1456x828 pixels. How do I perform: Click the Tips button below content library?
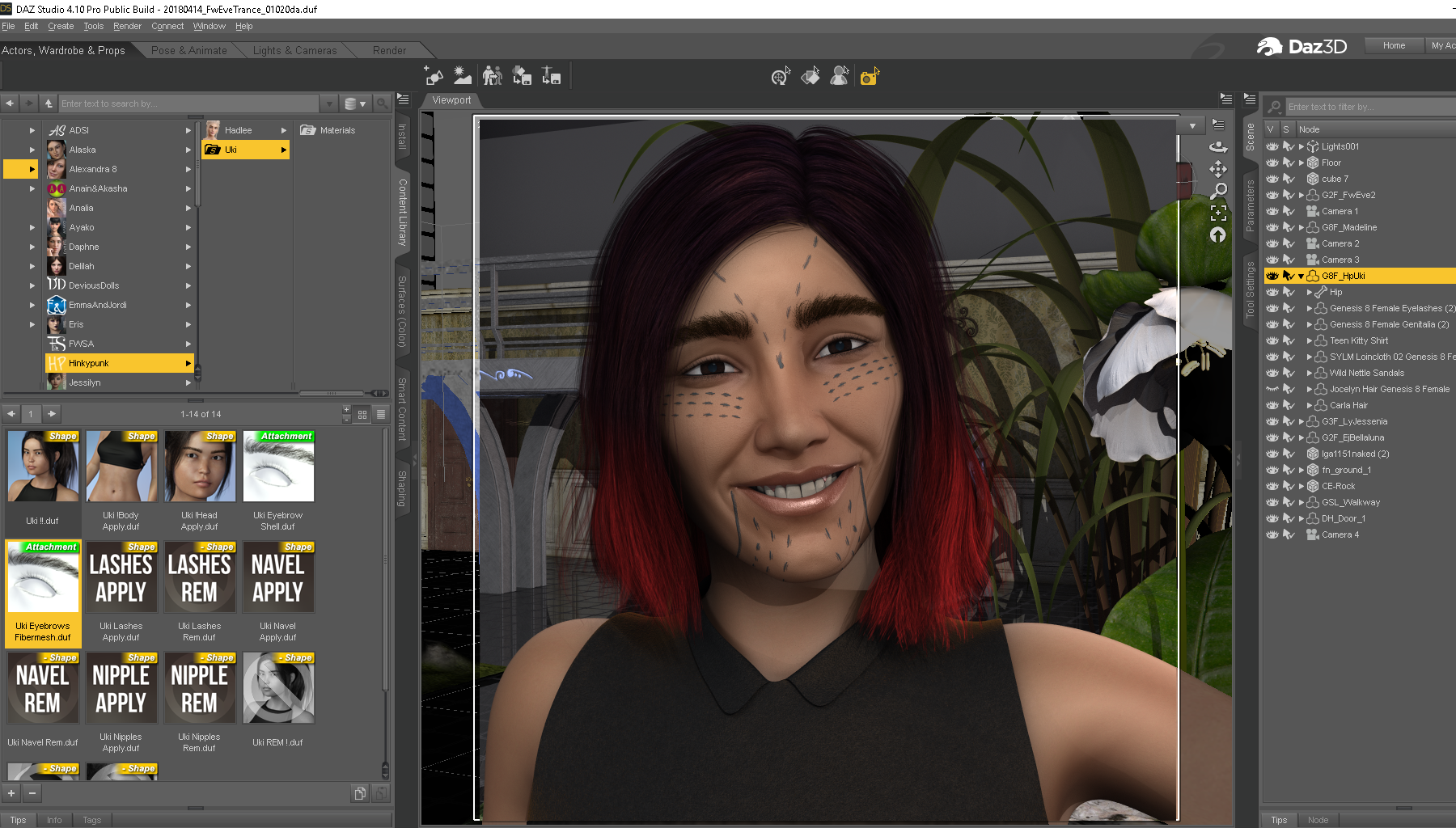click(18, 820)
